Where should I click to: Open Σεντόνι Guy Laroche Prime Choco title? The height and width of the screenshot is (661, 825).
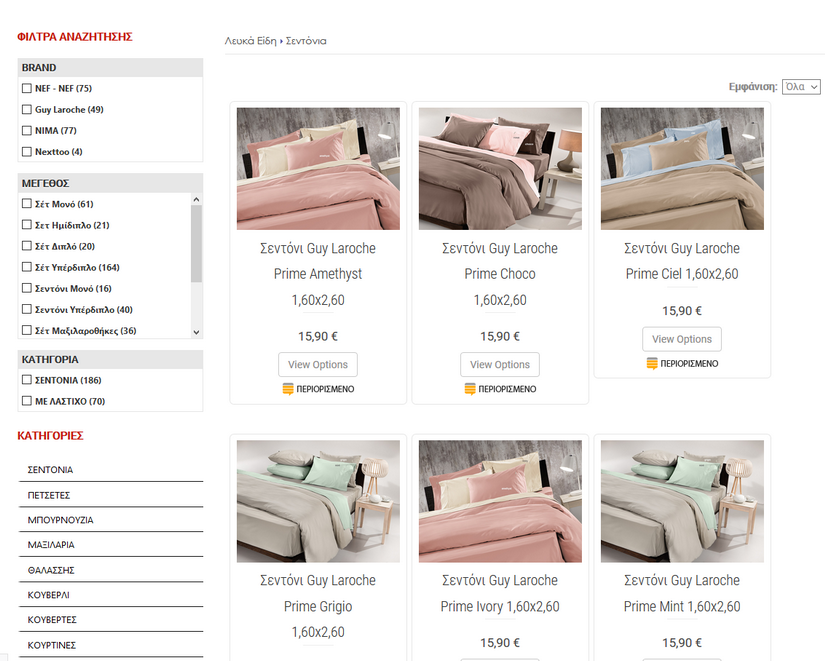coord(500,274)
